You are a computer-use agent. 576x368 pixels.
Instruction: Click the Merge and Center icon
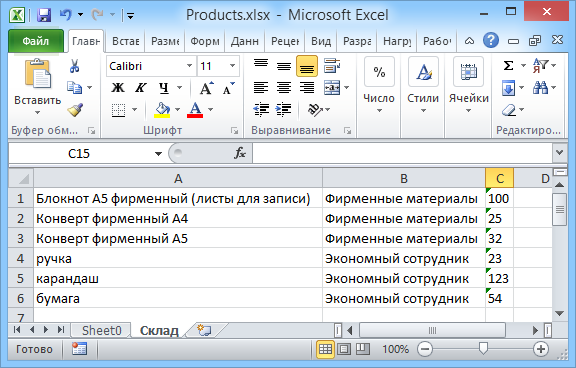(x=332, y=88)
